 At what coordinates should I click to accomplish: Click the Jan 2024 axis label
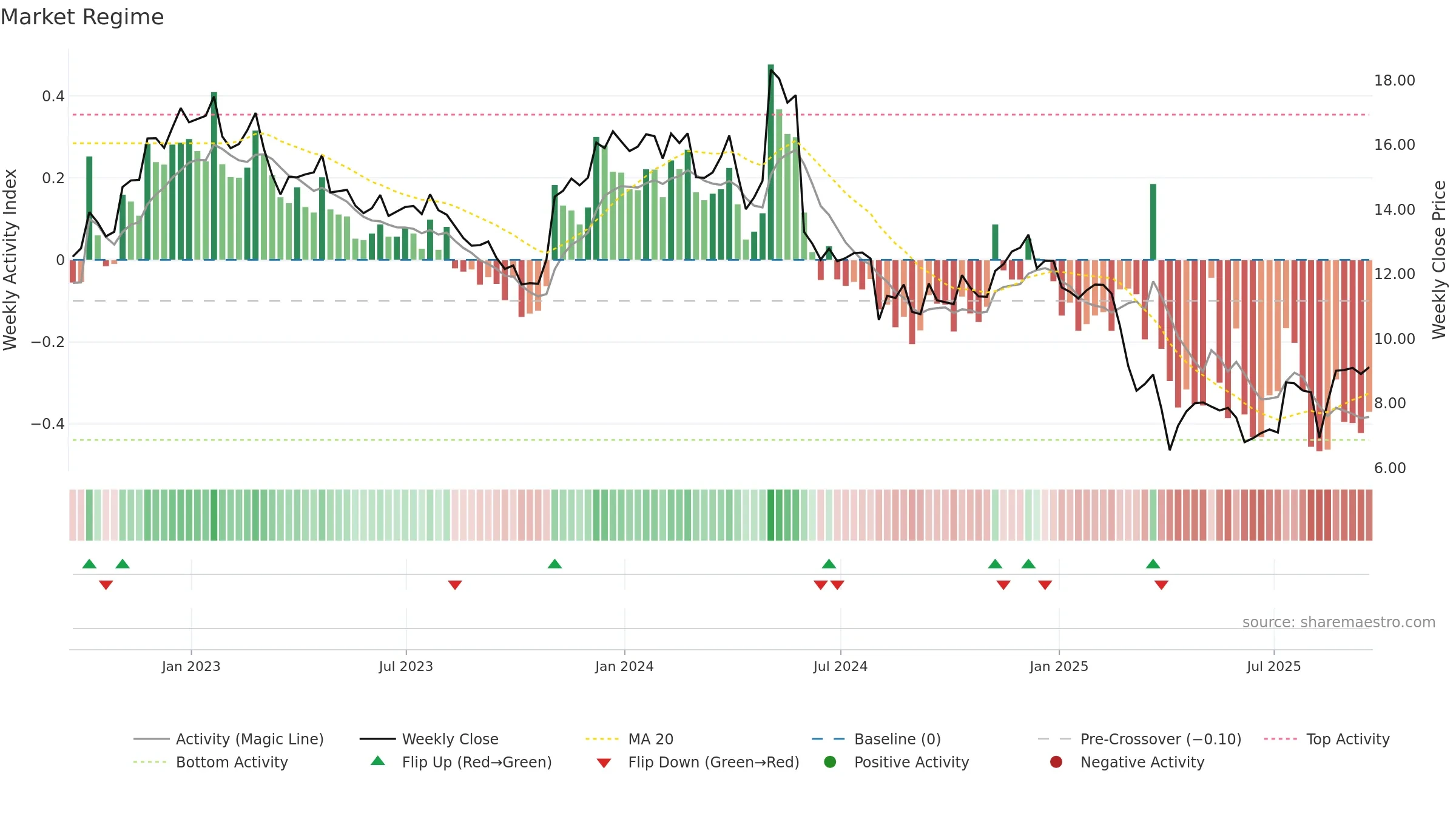click(x=624, y=666)
